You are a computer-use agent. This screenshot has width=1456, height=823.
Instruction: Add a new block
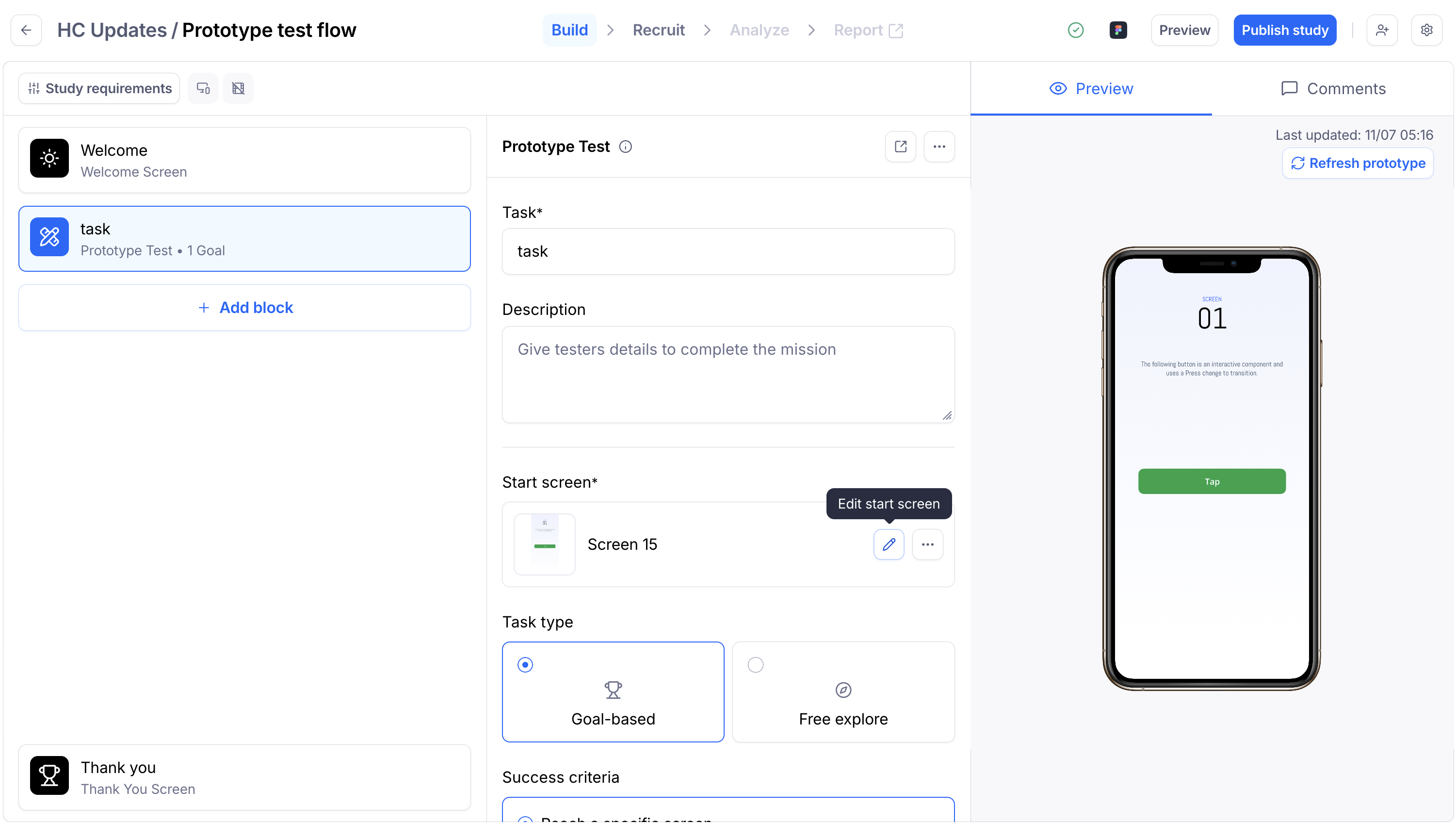point(245,308)
